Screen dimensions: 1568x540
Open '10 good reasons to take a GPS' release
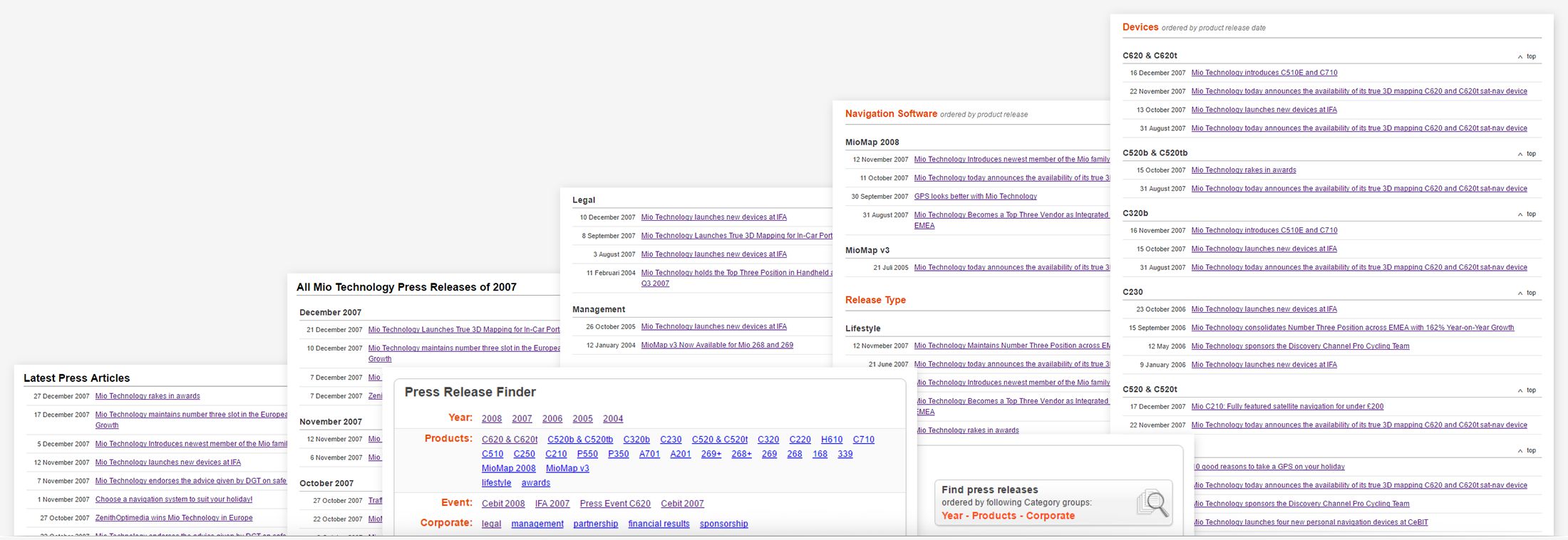(x=1269, y=467)
